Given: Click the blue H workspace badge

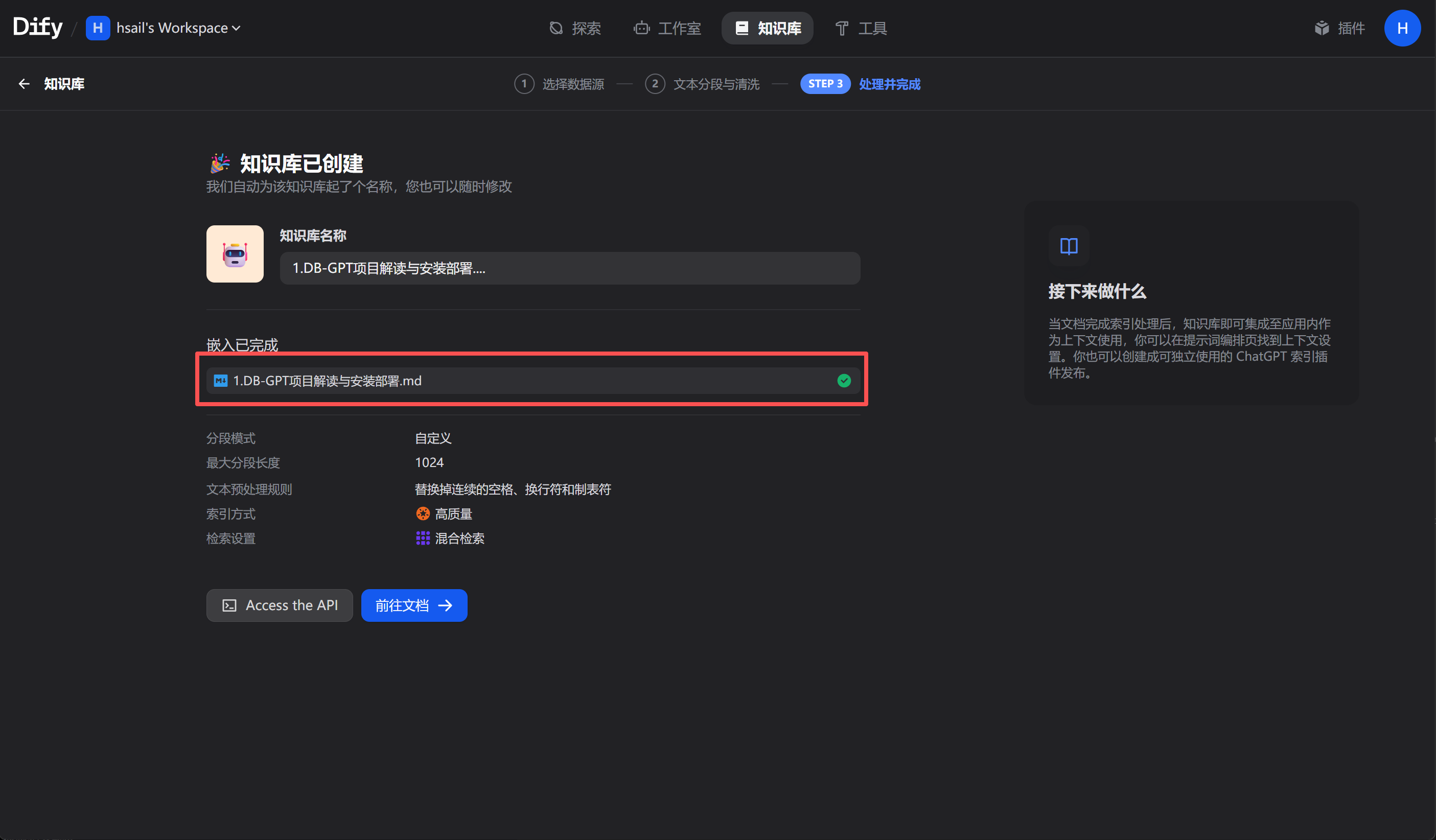Looking at the screenshot, I should pyautogui.click(x=98, y=28).
